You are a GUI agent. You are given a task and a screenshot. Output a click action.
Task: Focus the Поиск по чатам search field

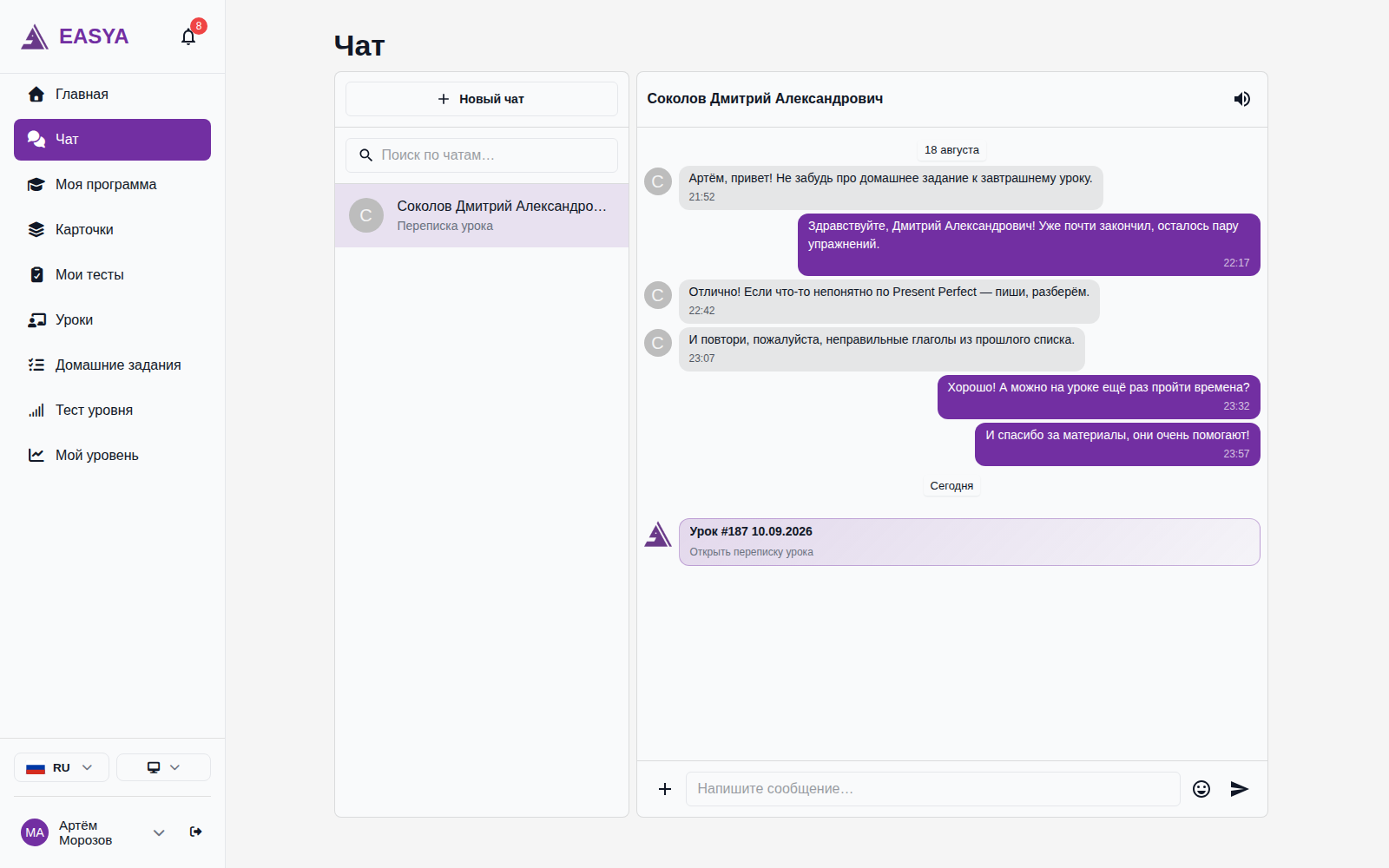tap(482, 155)
